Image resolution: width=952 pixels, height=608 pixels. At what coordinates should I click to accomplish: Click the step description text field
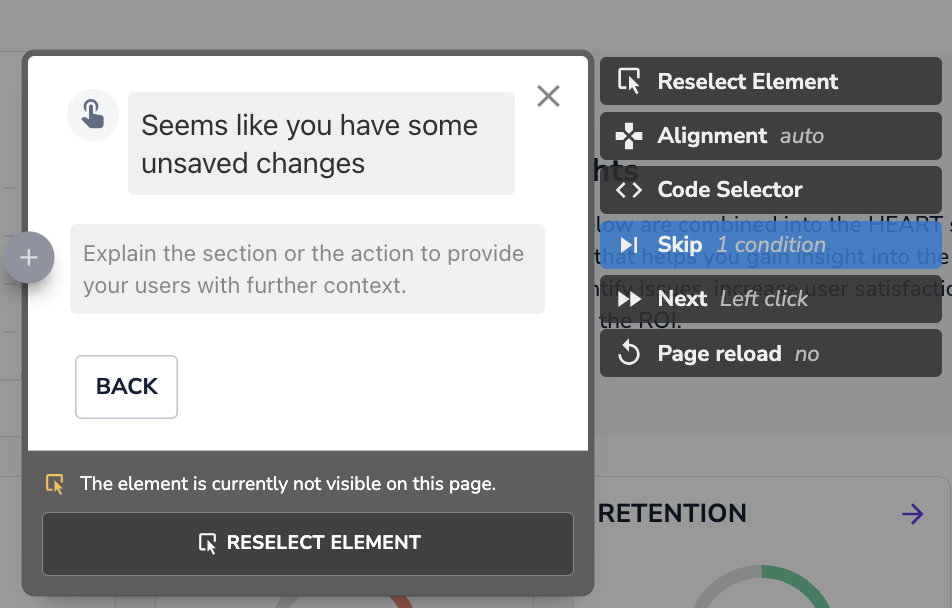pos(307,269)
